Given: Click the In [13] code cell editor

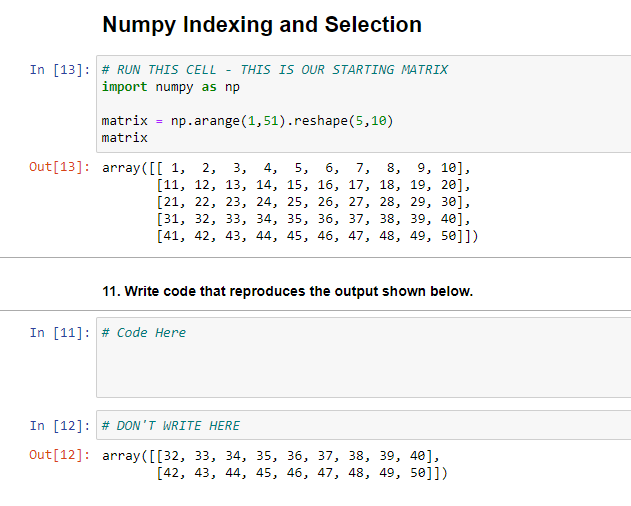Looking at the screenshot, I should click(x=364, y=104).
